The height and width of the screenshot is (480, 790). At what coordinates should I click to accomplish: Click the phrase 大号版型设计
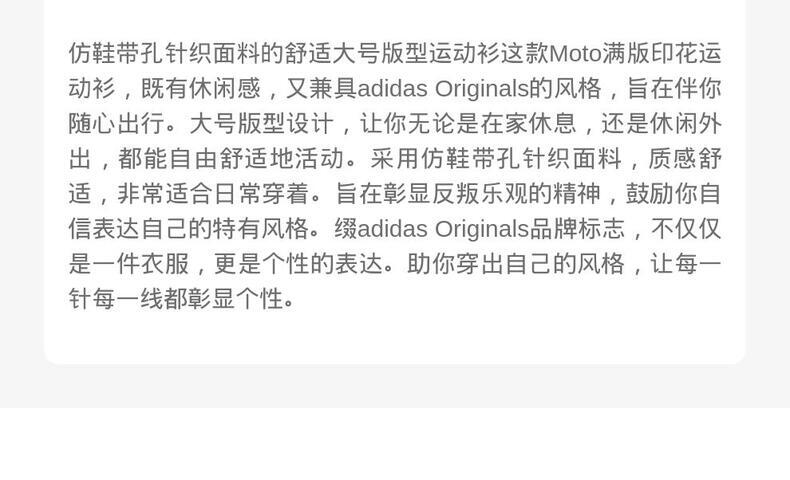tap(261, 123)
